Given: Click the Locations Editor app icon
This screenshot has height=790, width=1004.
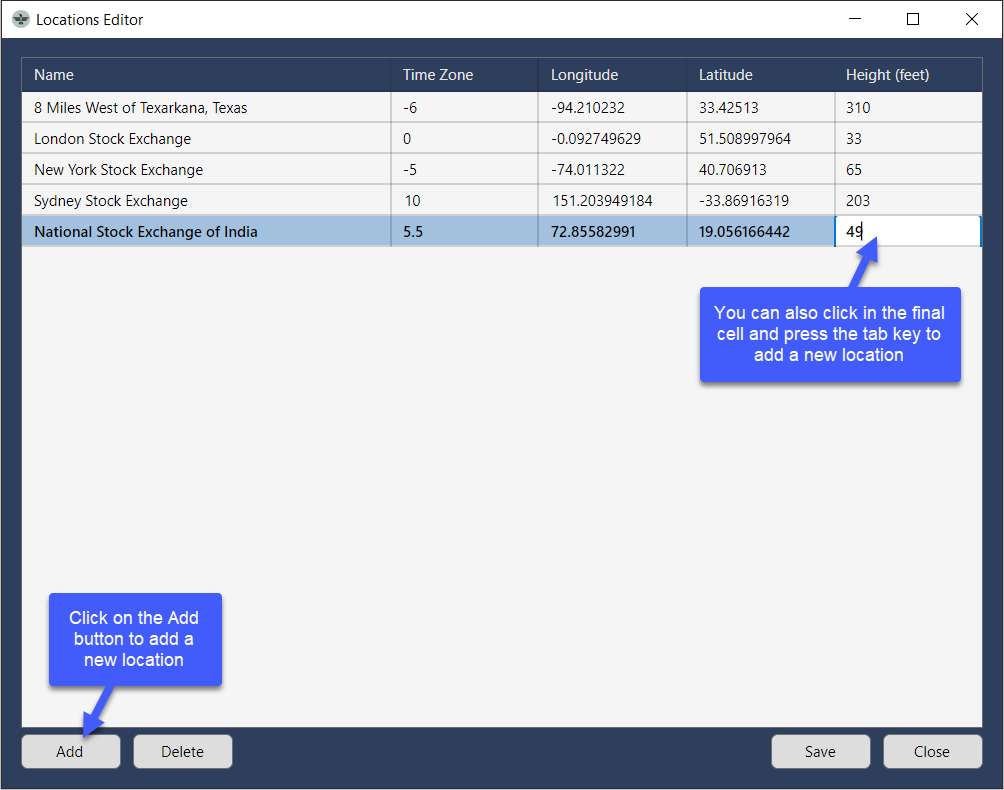Looking at the screenshot, I should (x=20, y=20).
